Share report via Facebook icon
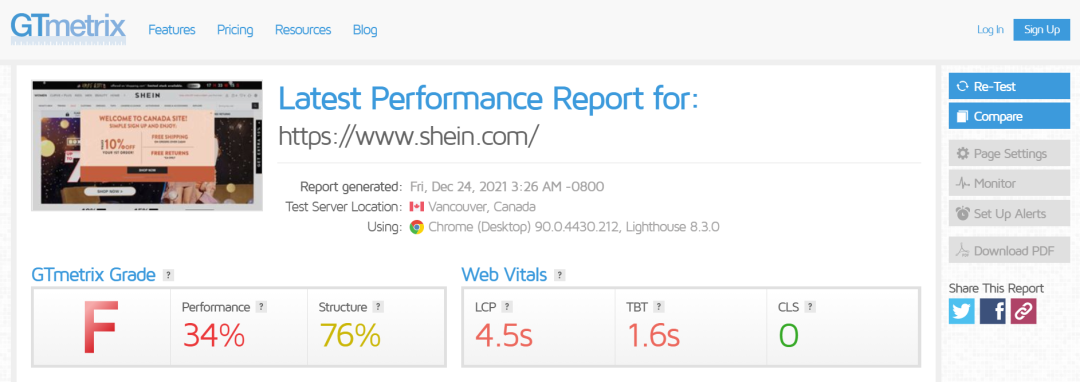This screenshot has width=1080, height=382. [x=993, y=311]
